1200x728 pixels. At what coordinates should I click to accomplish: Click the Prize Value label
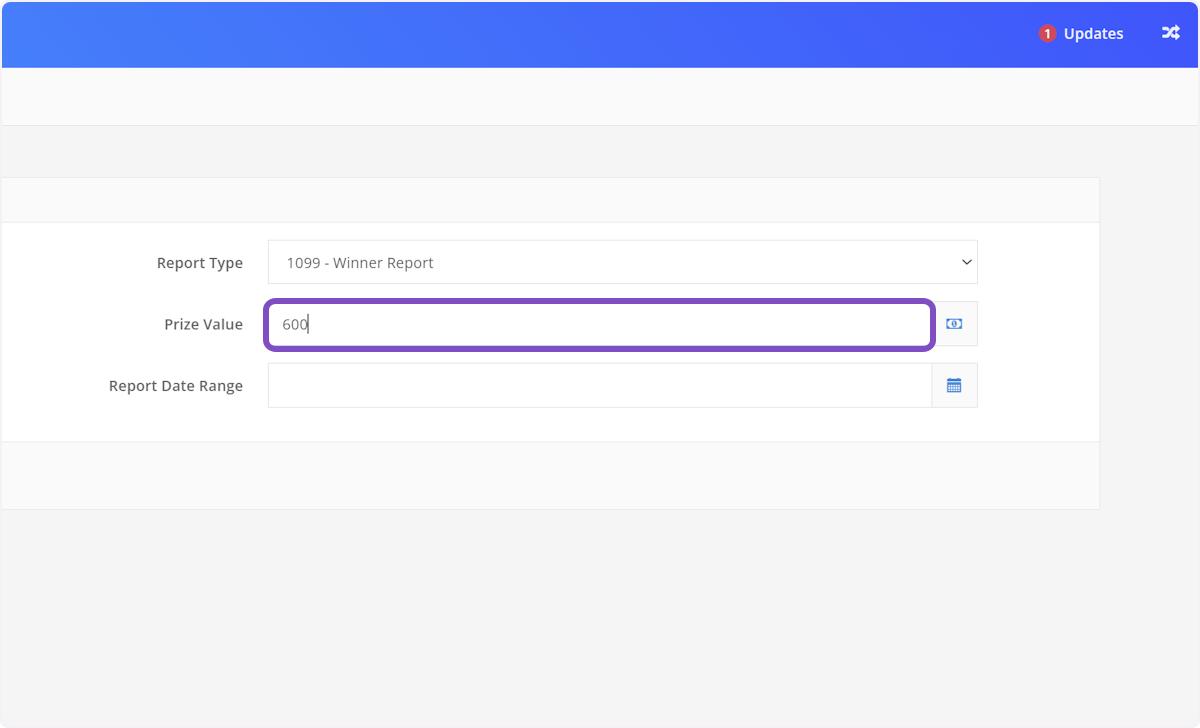click(204, 324)
